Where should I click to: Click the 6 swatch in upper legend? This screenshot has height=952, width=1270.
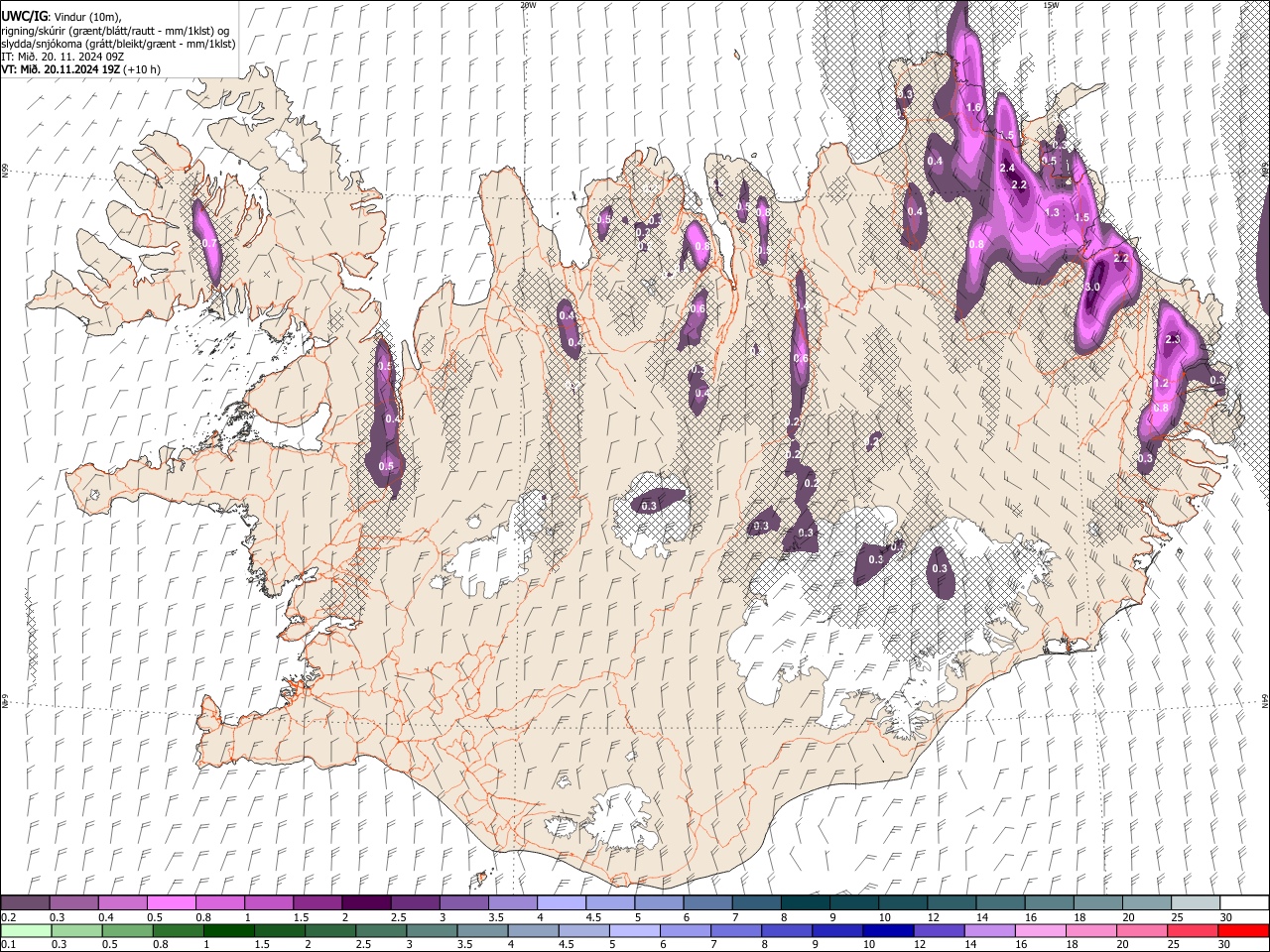pos(706,902)
